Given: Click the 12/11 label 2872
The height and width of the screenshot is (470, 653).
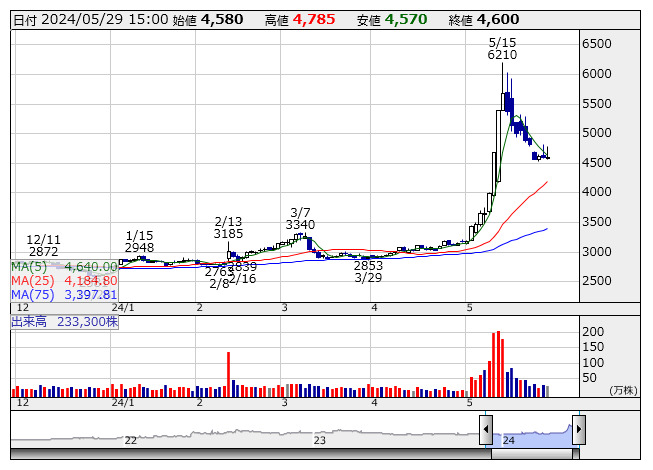Looking at the screenshot, I should tap(43, 252).
